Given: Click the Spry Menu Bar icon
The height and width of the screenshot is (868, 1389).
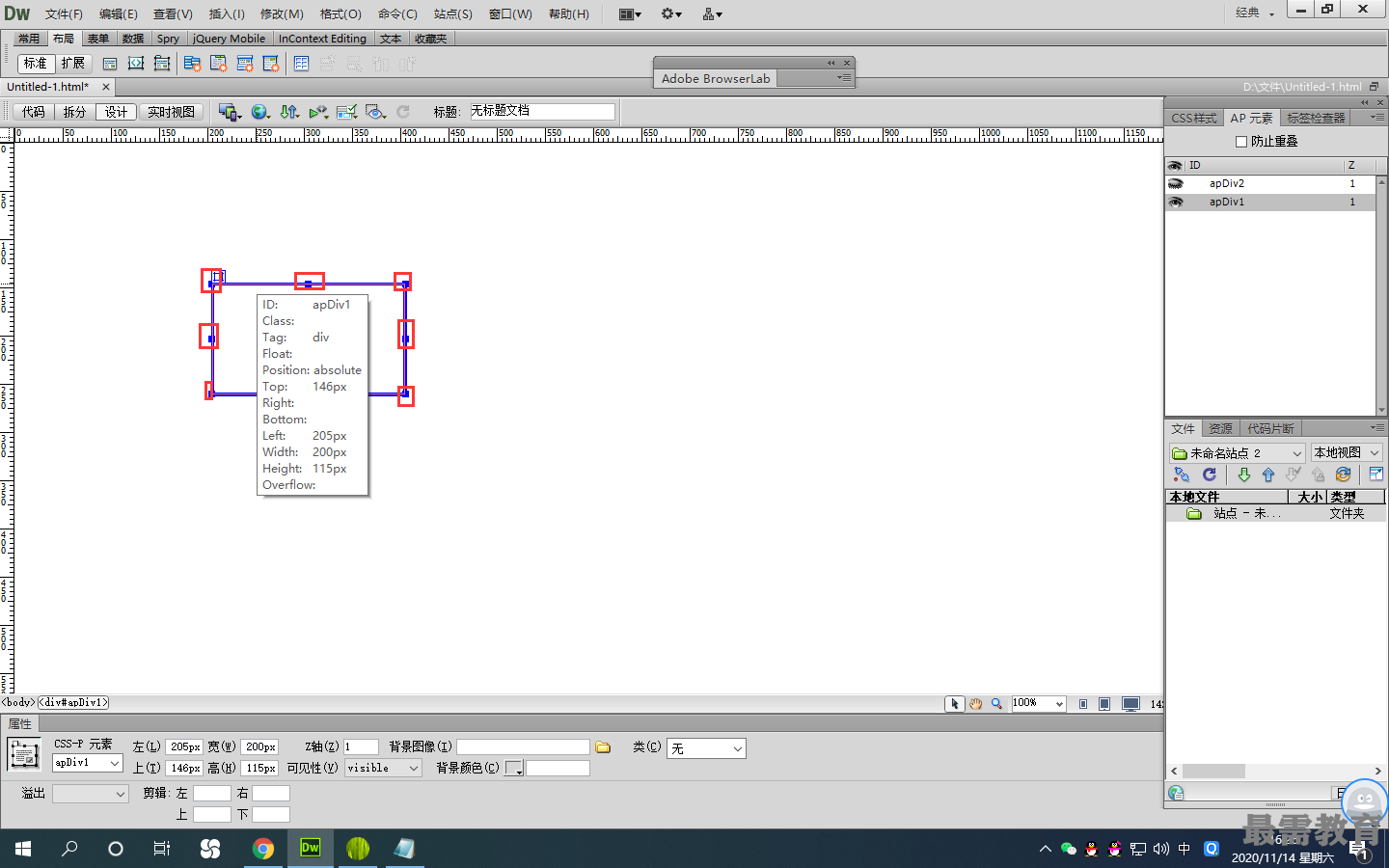Looking at the screenshot, I should click(x=192, y=64).
